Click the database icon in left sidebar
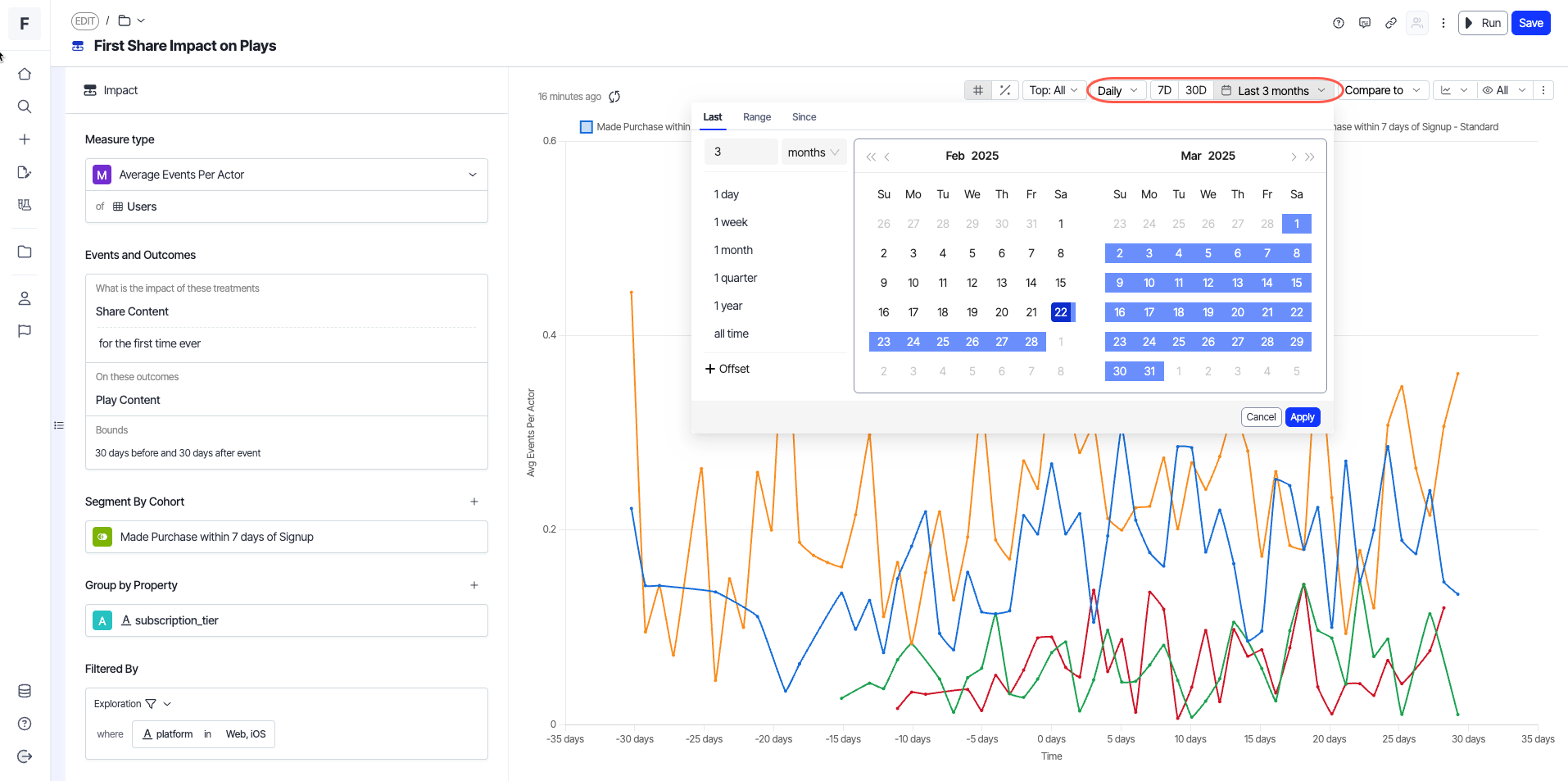Image resolution: width=1568 pixels, height=781 pixels. 25,691
